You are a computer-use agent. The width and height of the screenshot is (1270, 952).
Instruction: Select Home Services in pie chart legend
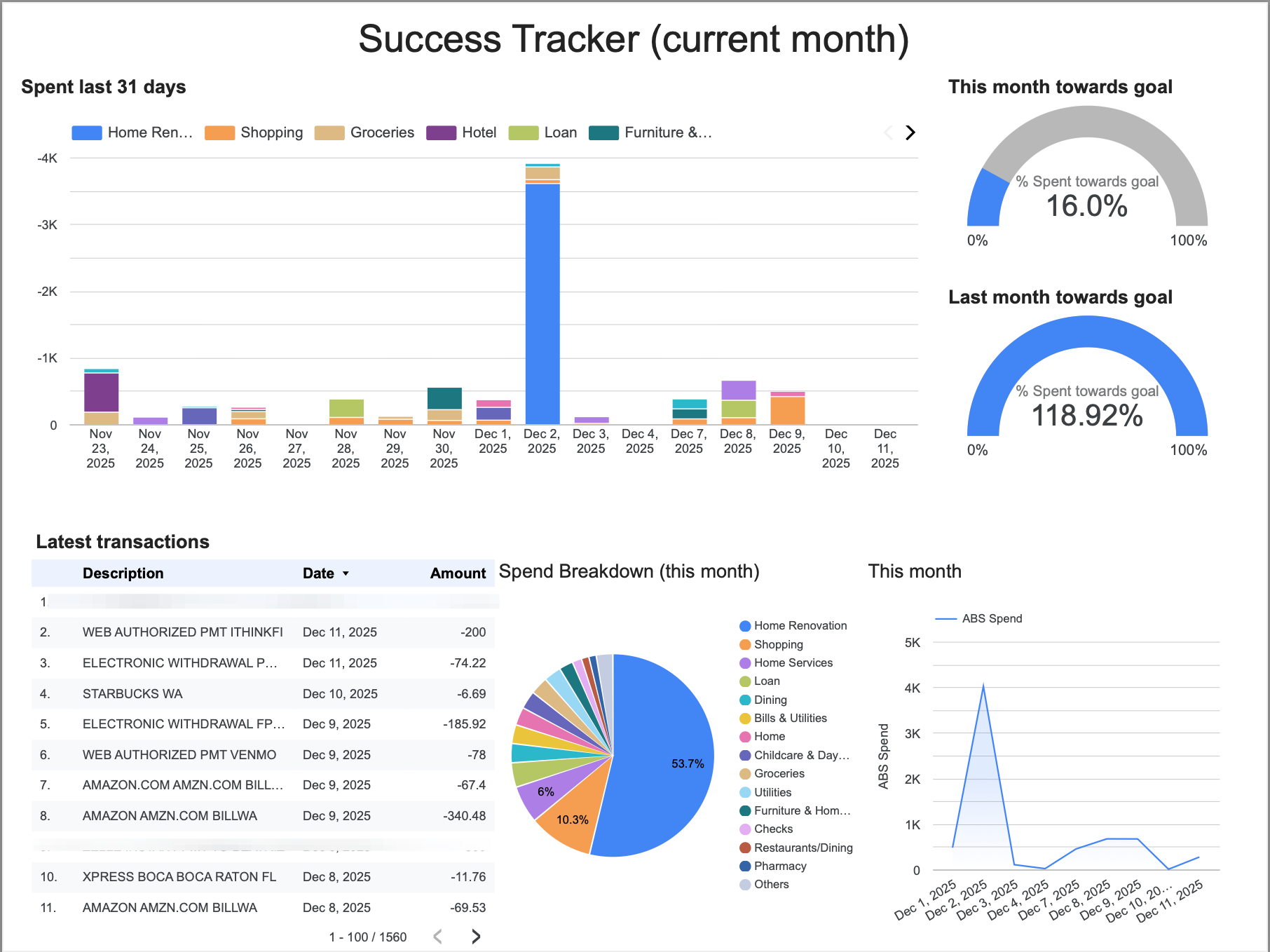point(786,663)
